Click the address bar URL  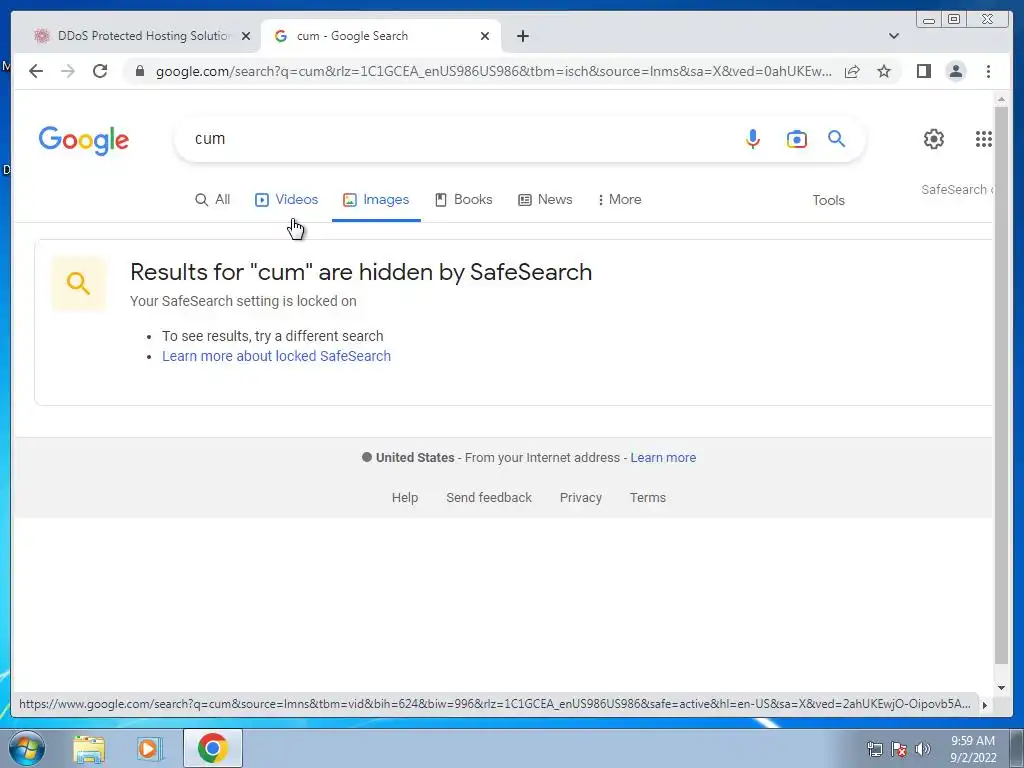point(493,71)
